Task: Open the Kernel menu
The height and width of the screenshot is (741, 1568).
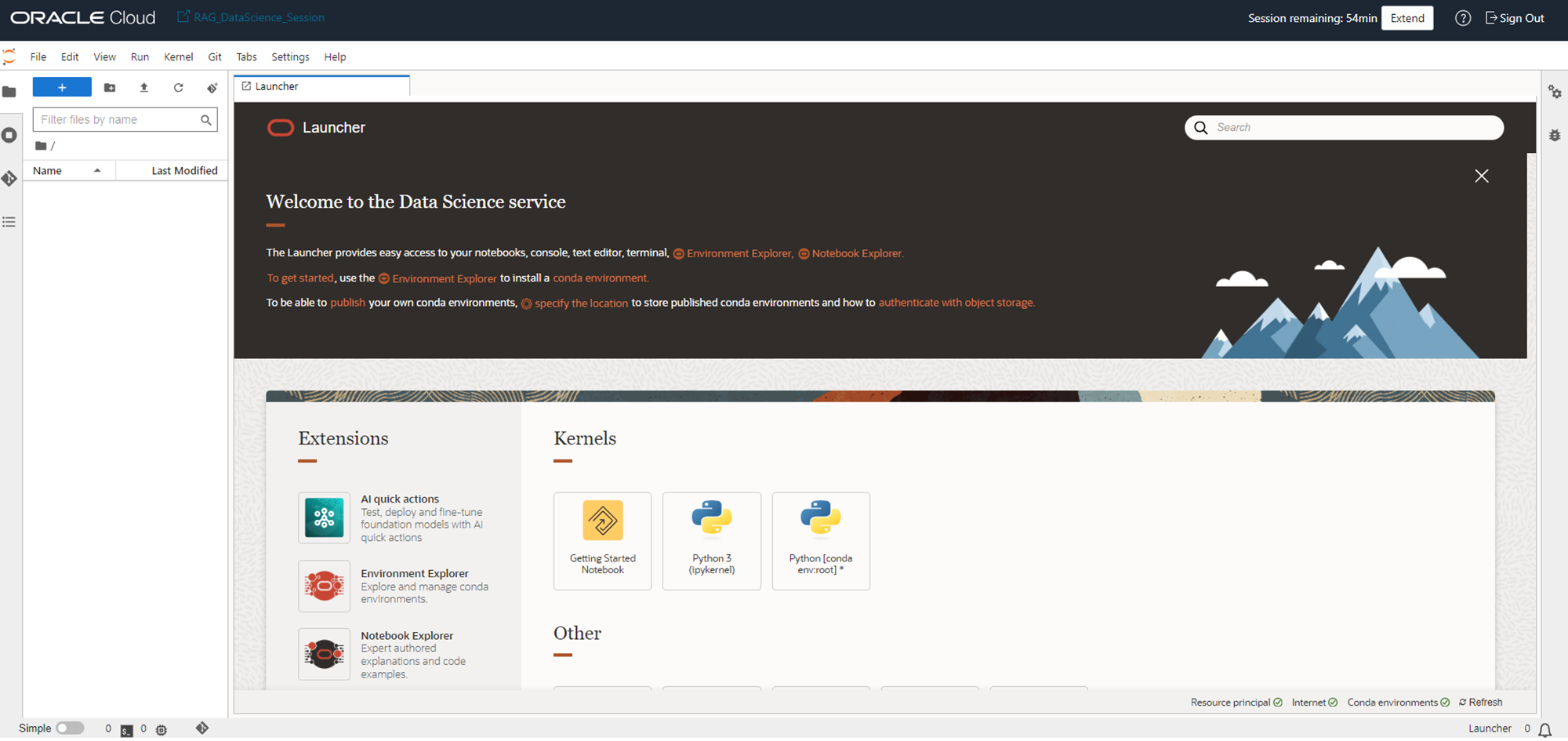Action: tap(178, 56)
